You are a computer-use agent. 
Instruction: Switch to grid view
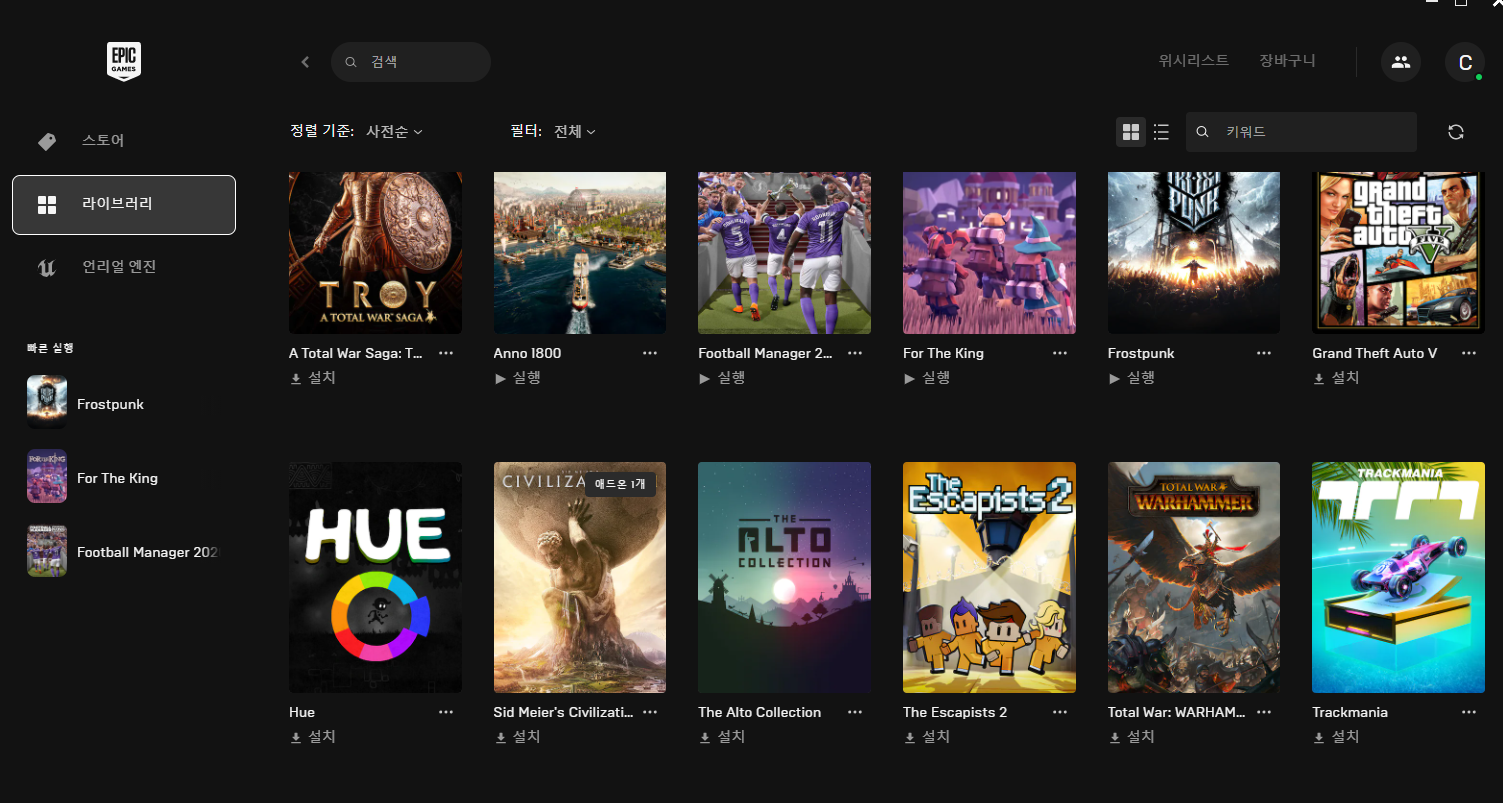click(x=1131, y=132)
